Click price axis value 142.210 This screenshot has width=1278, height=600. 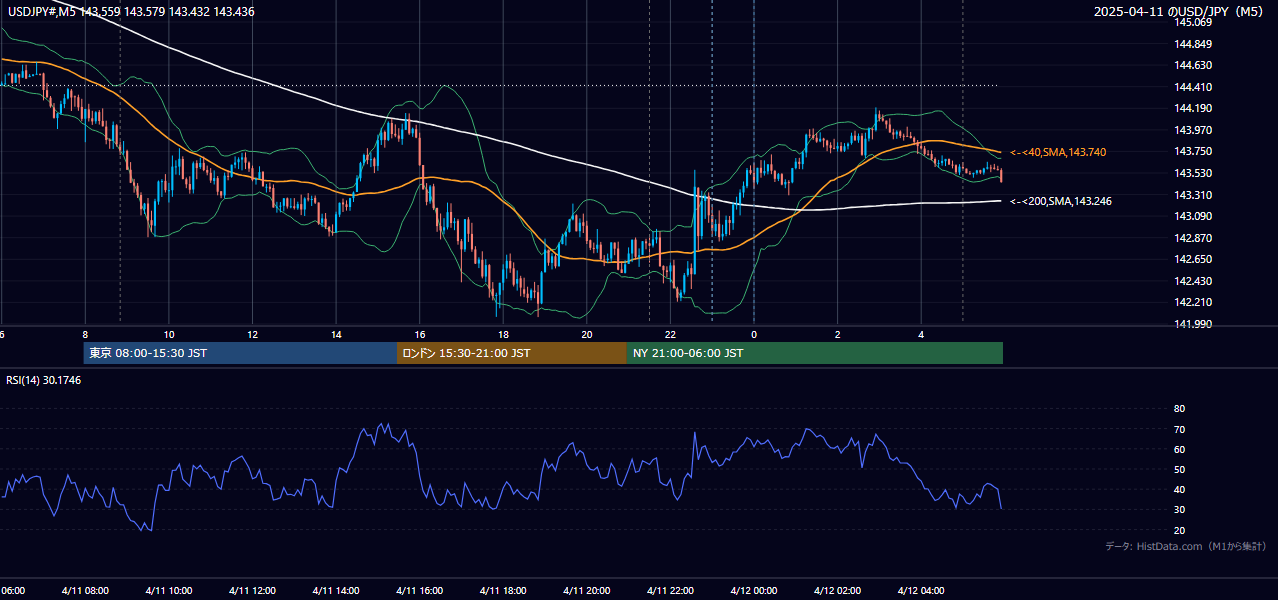[1192, 302]
